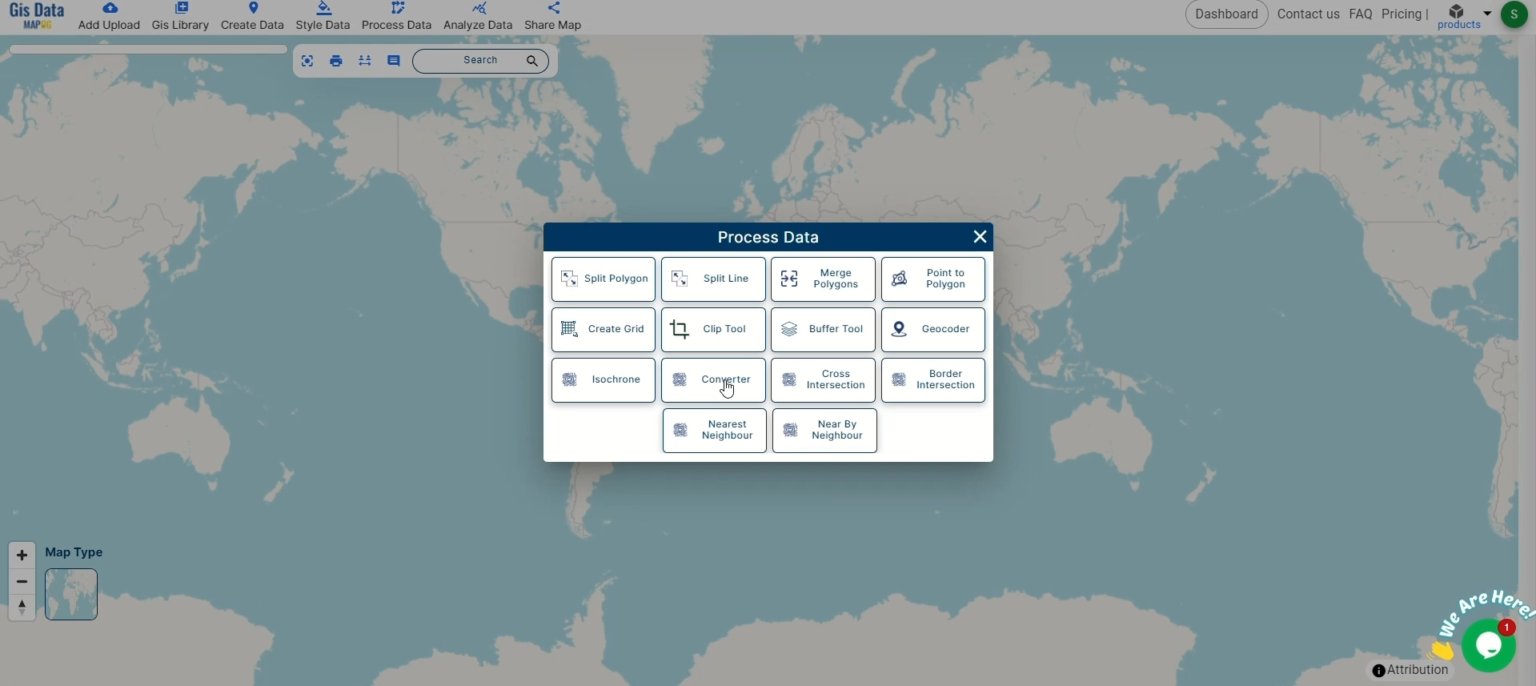Expand the user account dropdown arrow
The height and width of the screenshot is (686, 1536).
click(1487, 13)
